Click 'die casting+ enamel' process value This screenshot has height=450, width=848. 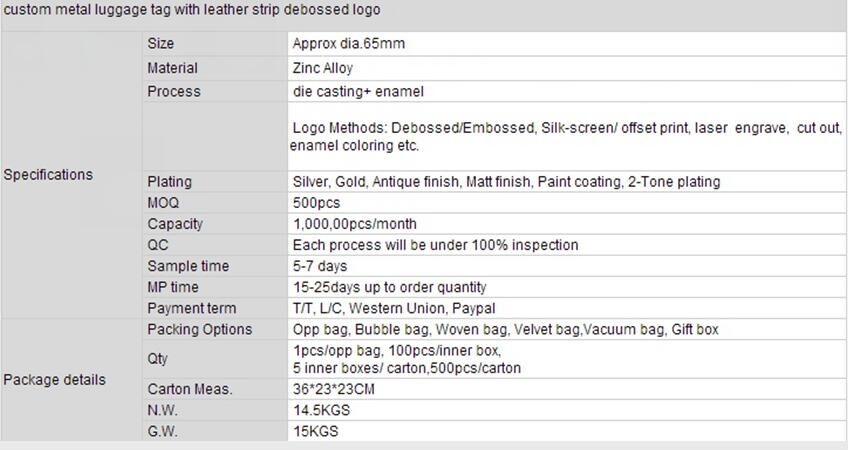[358, 91]
